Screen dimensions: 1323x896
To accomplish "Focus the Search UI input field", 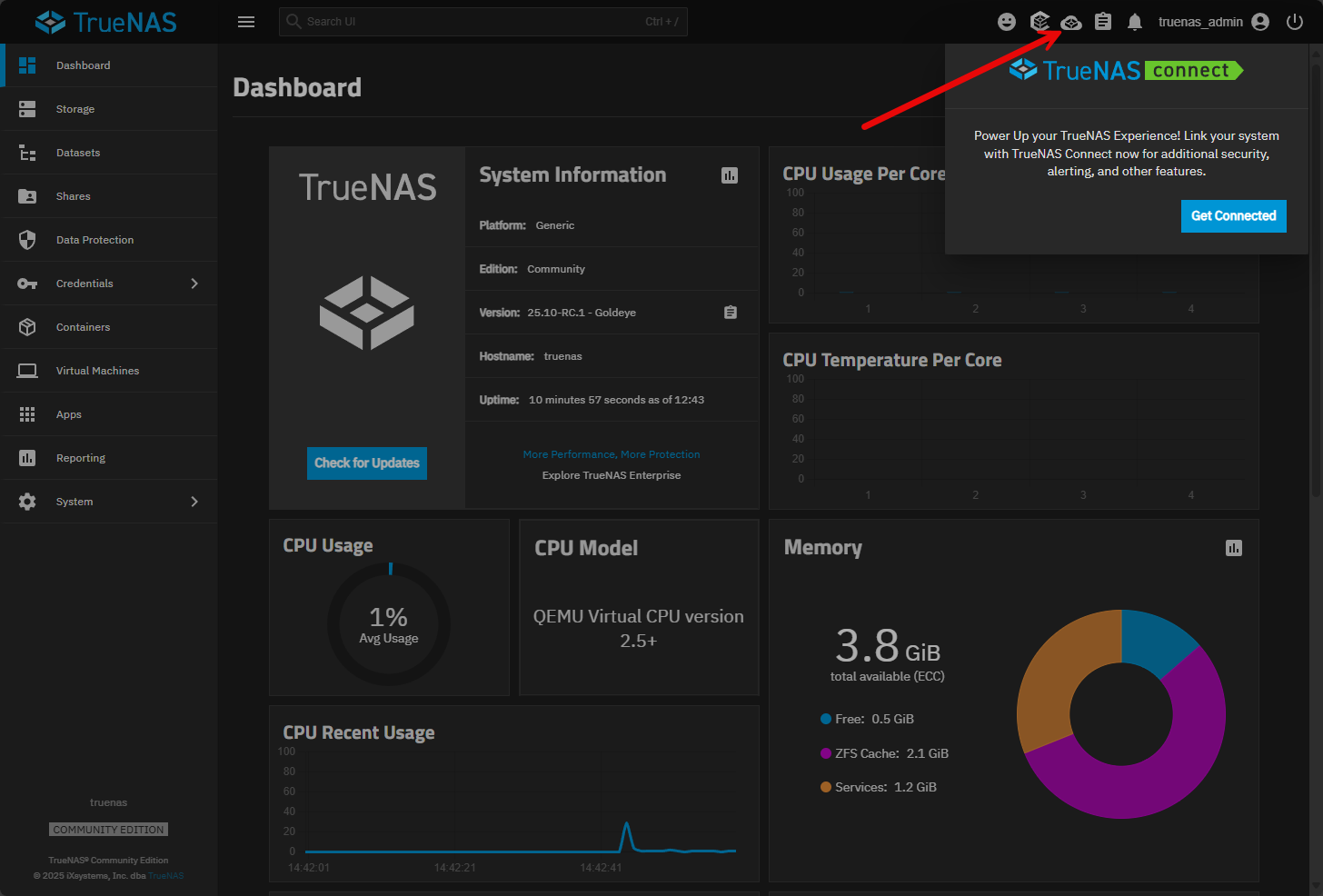I will [483, 22].
